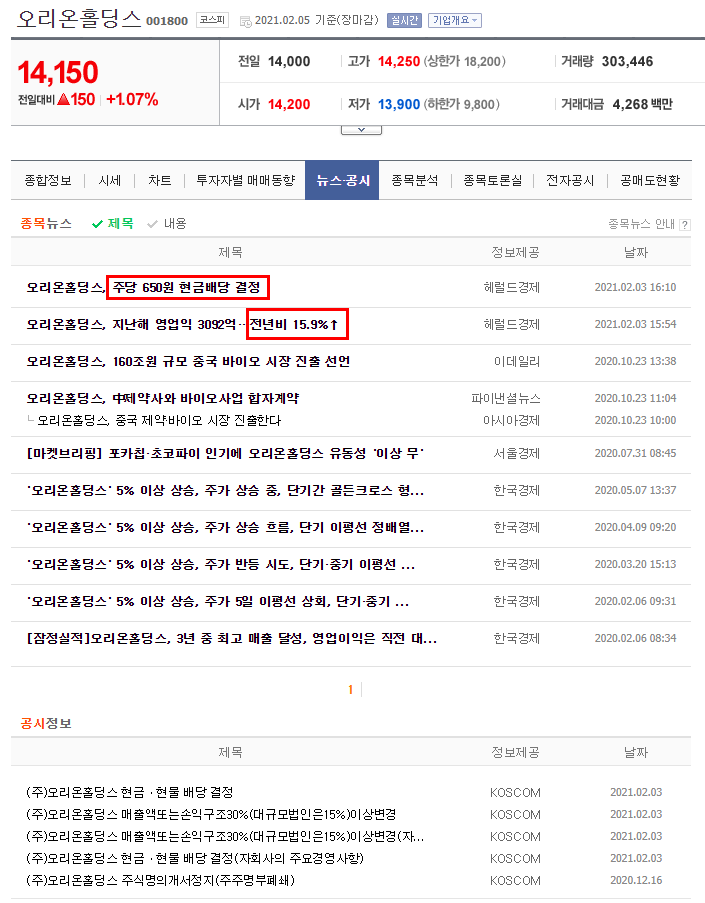Click the 코스피 market badge
Screen dimensions: 705x903
pos(212,20)
